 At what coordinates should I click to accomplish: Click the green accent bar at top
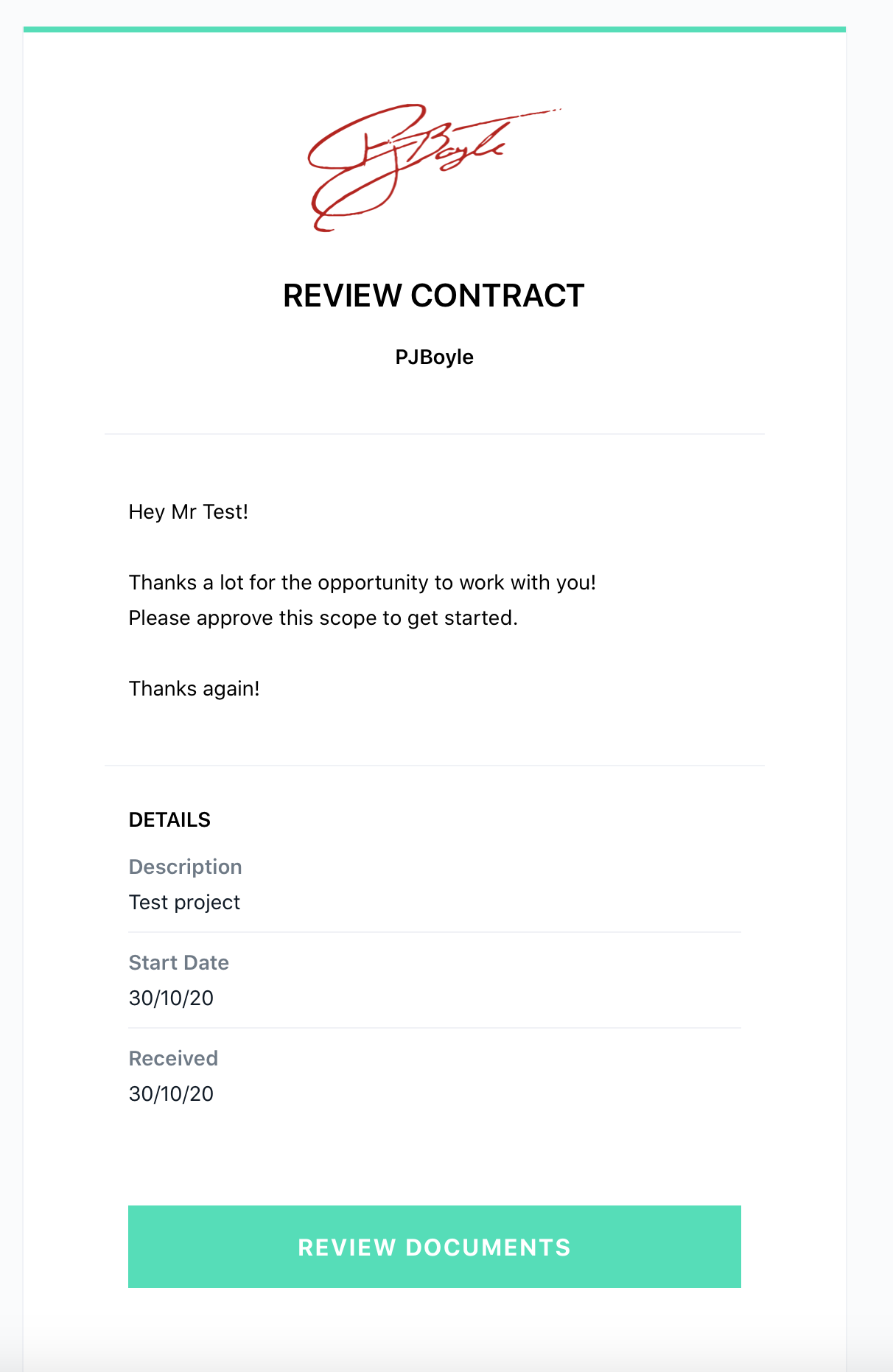click(x=435, y=29)
